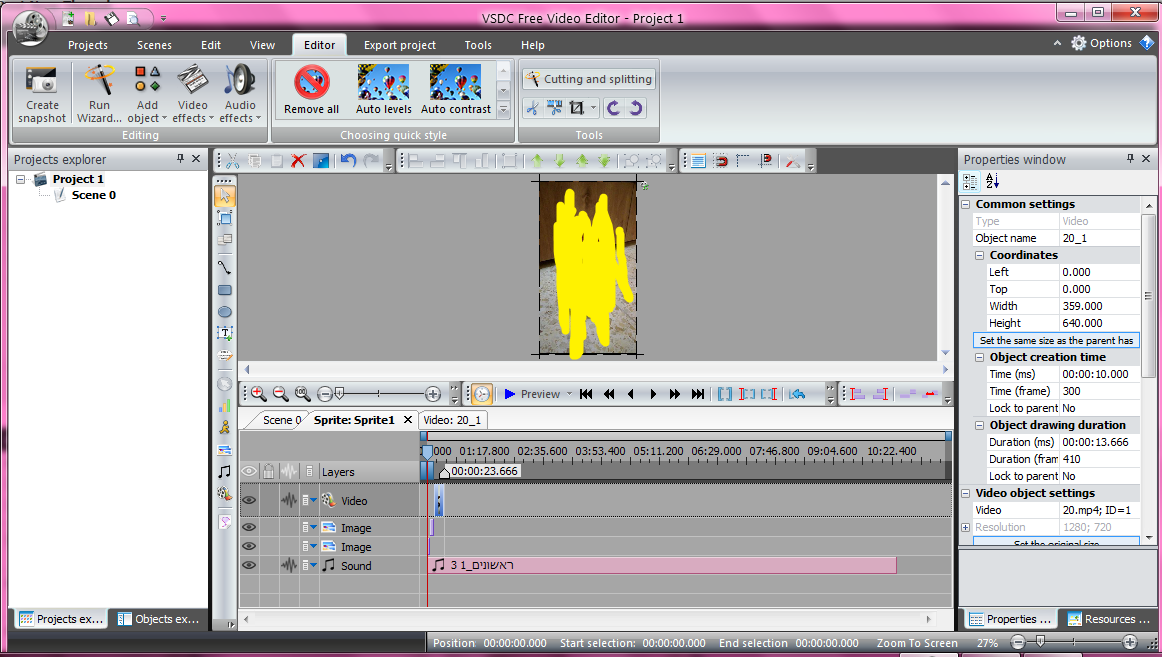Image resolution: width=1162 pixels, height=657 pixels.
Task: Step one frame forward
Action: click(653, 394)
